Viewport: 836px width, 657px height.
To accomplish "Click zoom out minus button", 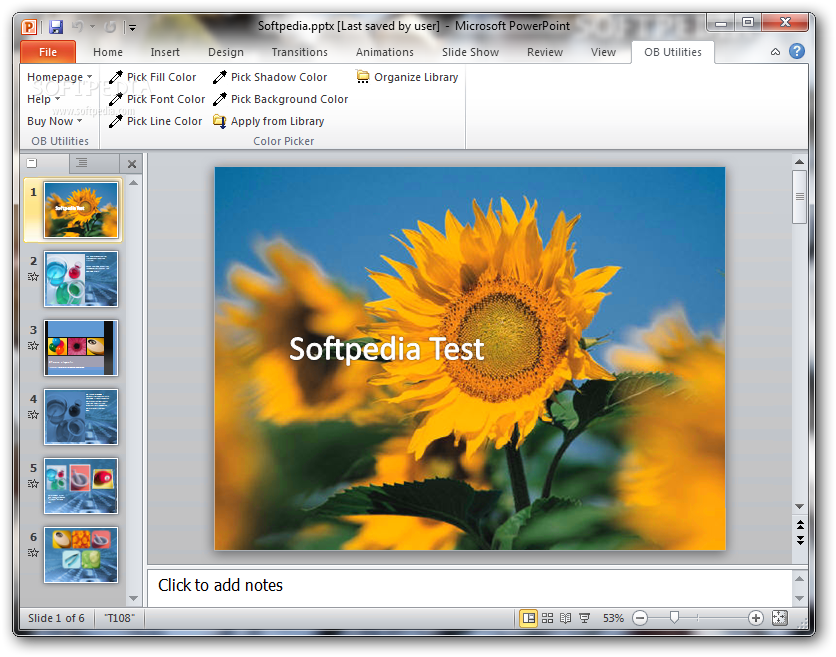I will pyautogui.click(x=640, y=618).
